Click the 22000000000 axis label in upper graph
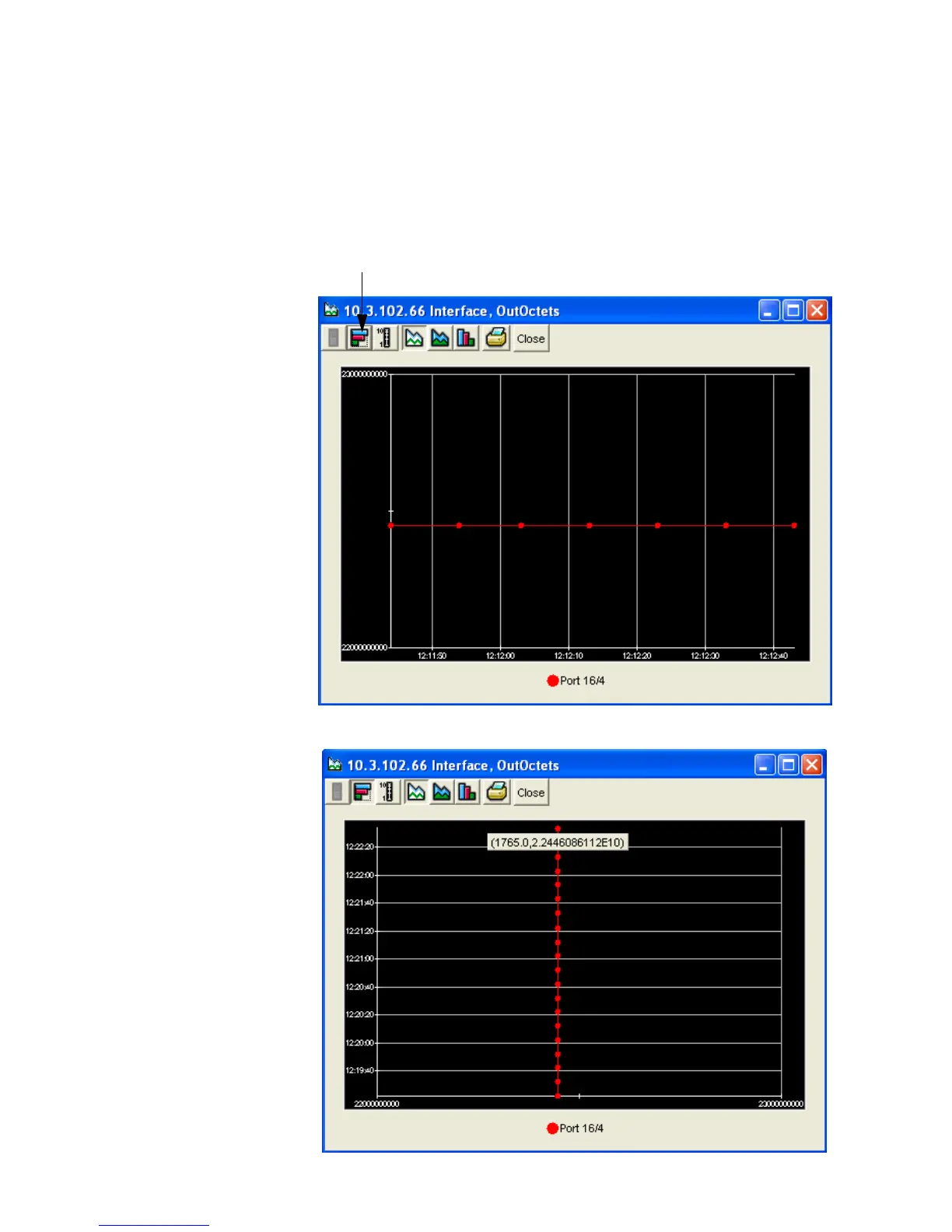The image size is (952, 1232). (x=364, y=647)
